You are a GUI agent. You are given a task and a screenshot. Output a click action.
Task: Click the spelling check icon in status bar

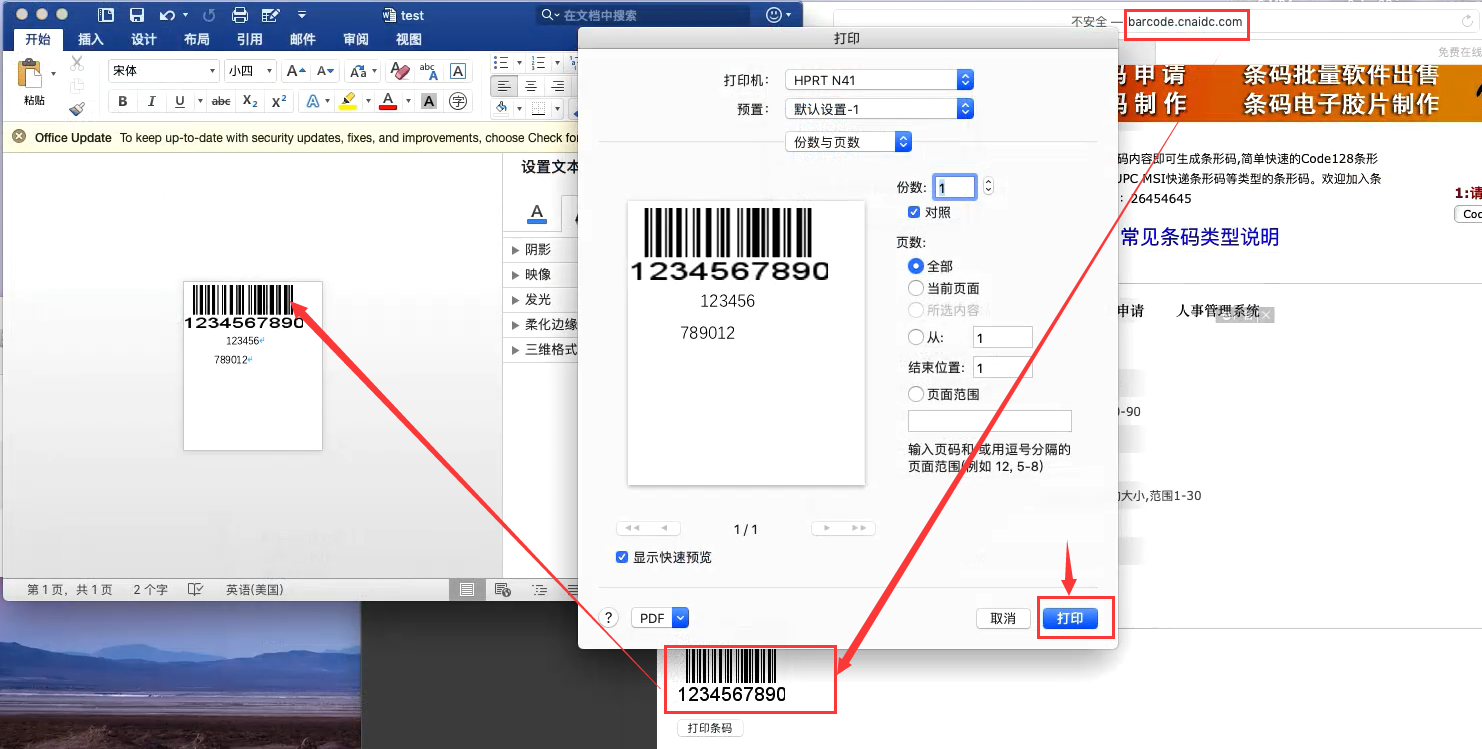pyautogui.click(x=196, y=590)
